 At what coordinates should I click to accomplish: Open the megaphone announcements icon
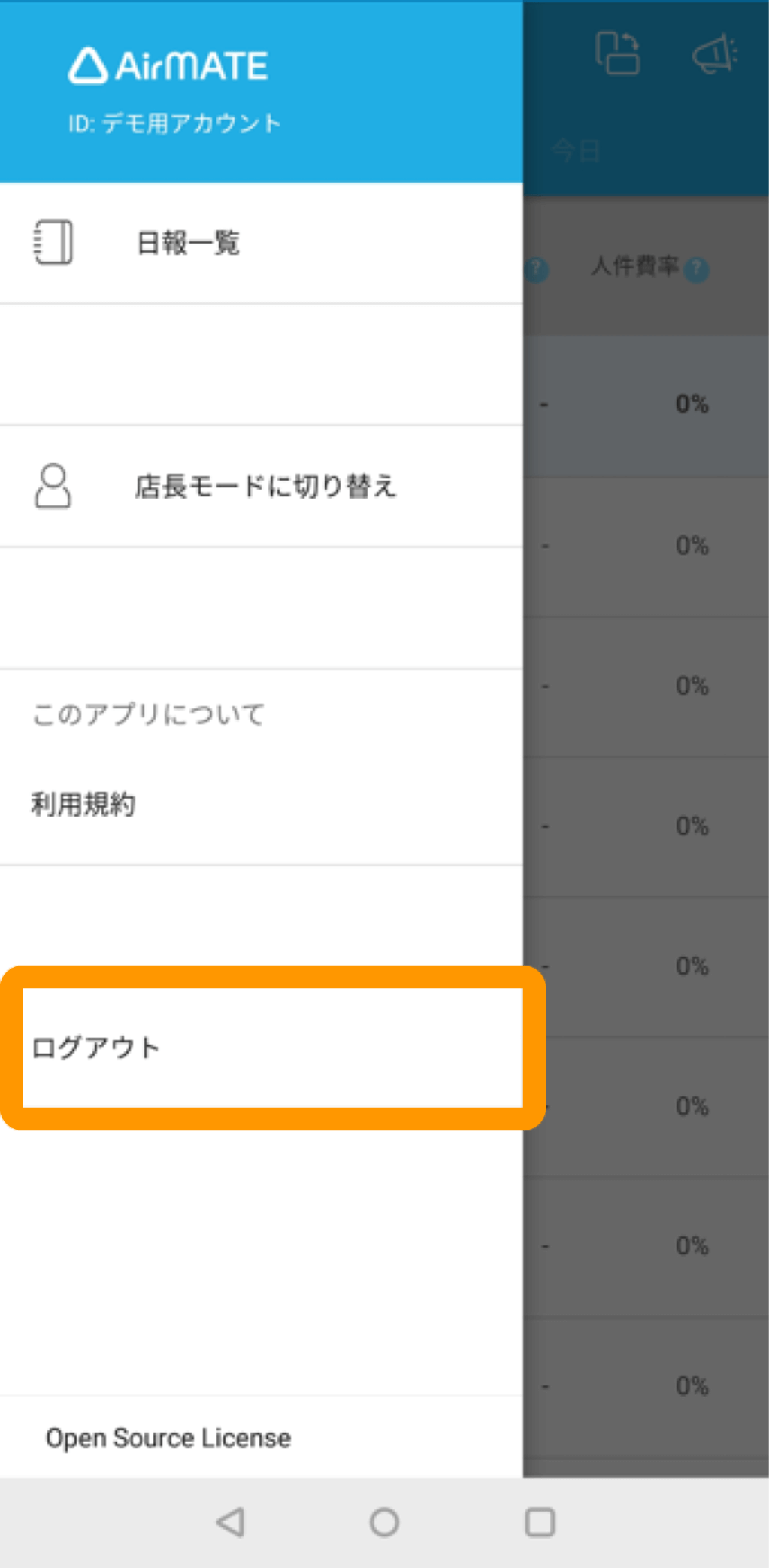point(715,53)
